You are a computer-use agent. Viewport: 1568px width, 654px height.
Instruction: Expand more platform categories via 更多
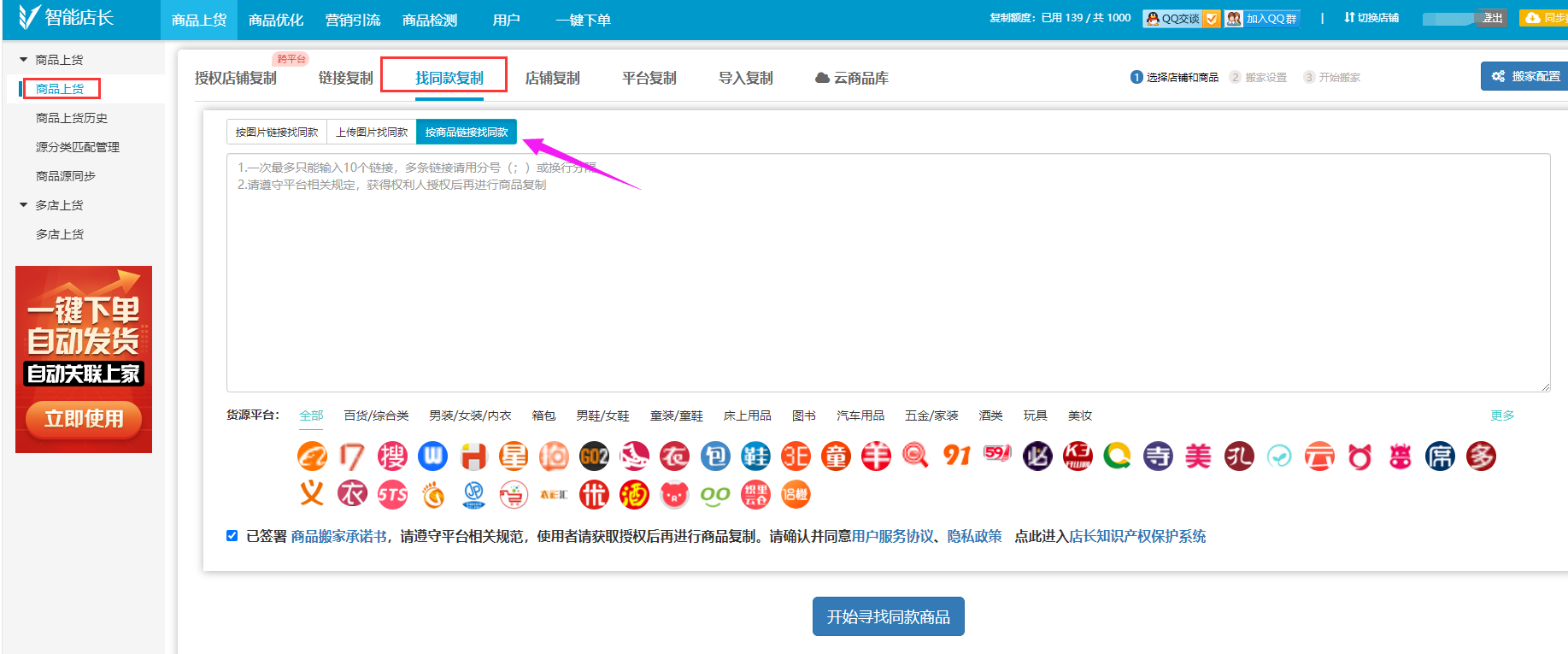[1502, 415]
